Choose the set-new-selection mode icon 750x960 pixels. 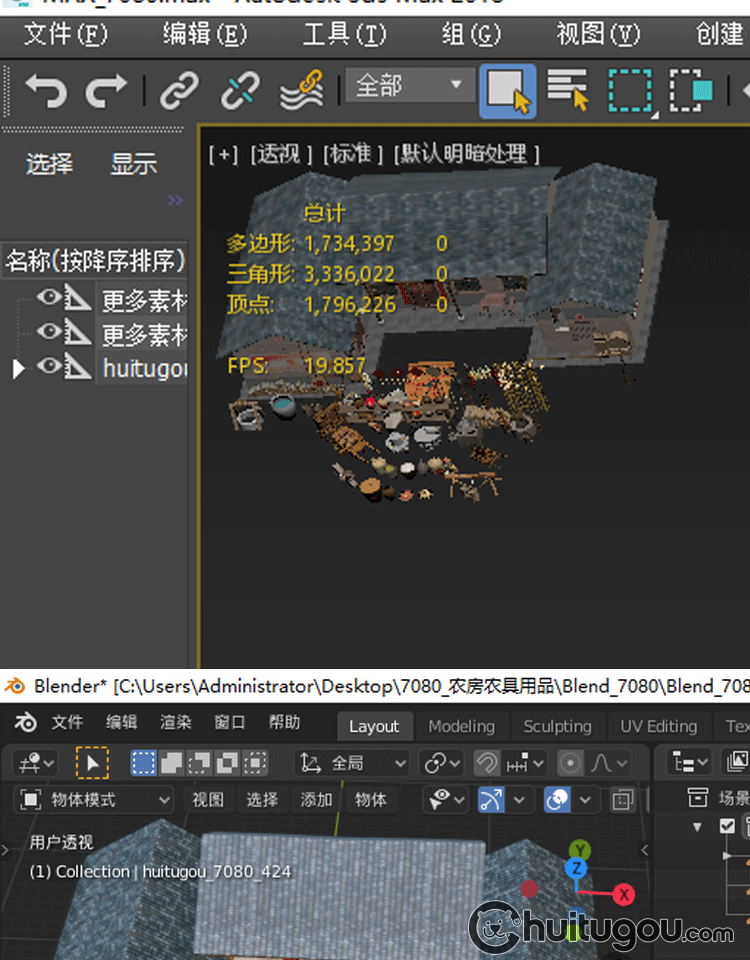coord(143,763)
